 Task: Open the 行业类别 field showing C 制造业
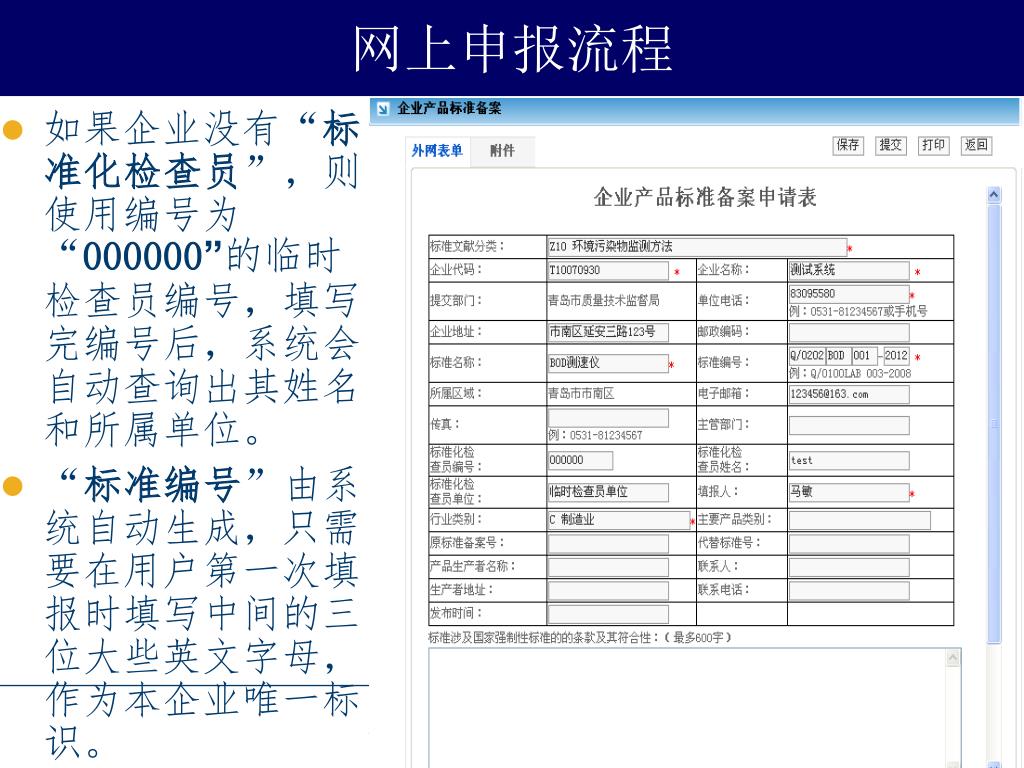click(x=618, y=520)
